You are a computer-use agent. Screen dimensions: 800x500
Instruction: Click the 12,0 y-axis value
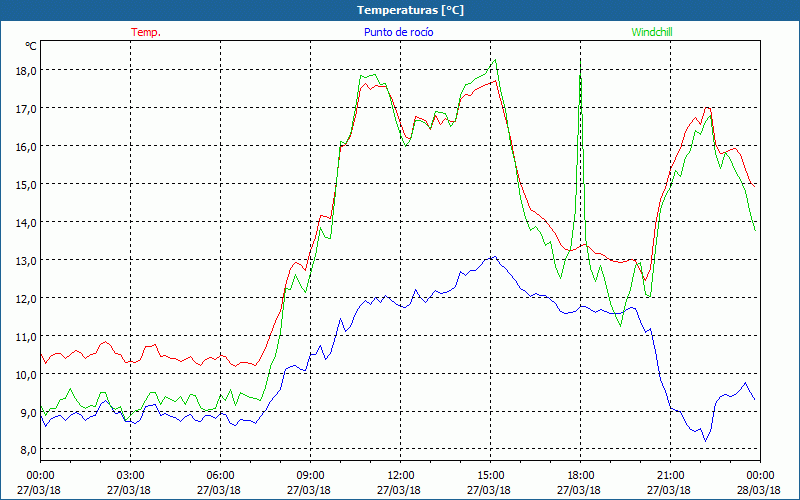click(x=27, y=298)
